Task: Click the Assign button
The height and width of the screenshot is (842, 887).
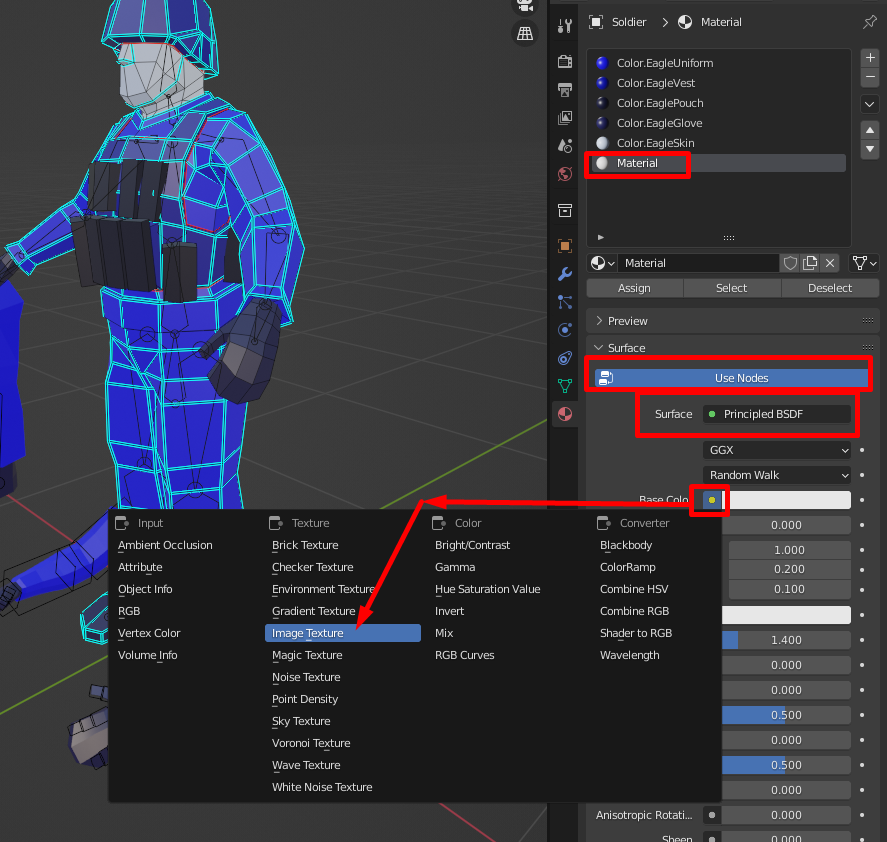Action: pyautogui.click(x=634, y=288)
